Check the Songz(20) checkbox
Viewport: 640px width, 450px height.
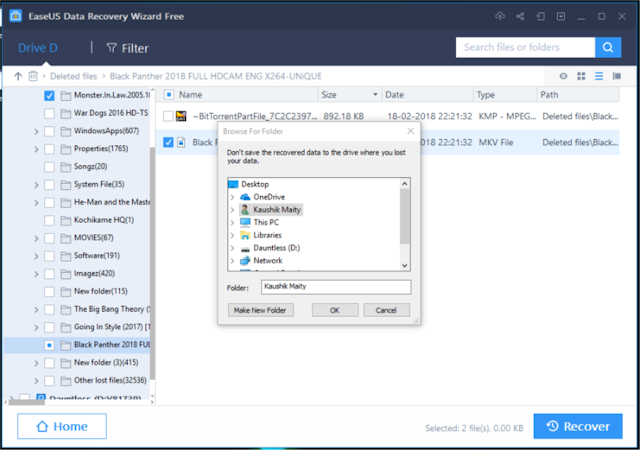tap(49, 167)
